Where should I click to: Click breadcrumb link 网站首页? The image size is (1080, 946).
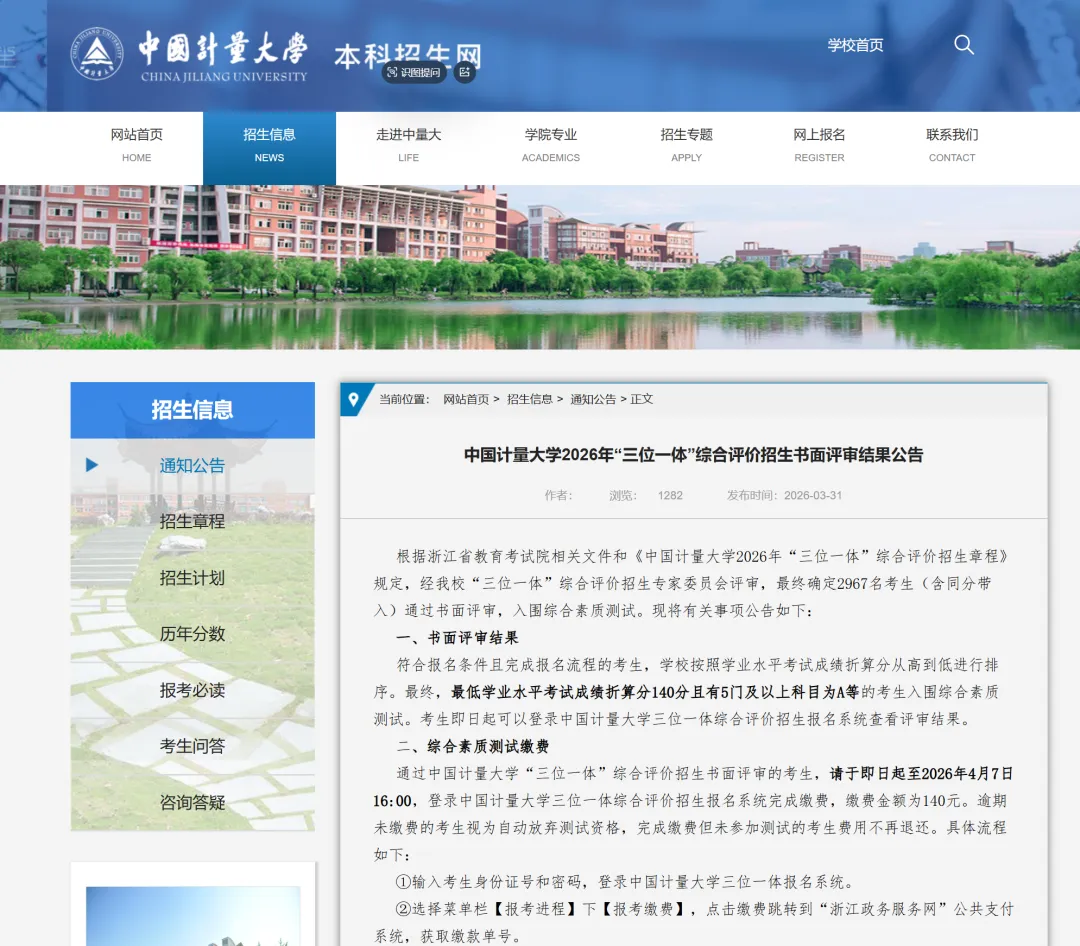466,400
